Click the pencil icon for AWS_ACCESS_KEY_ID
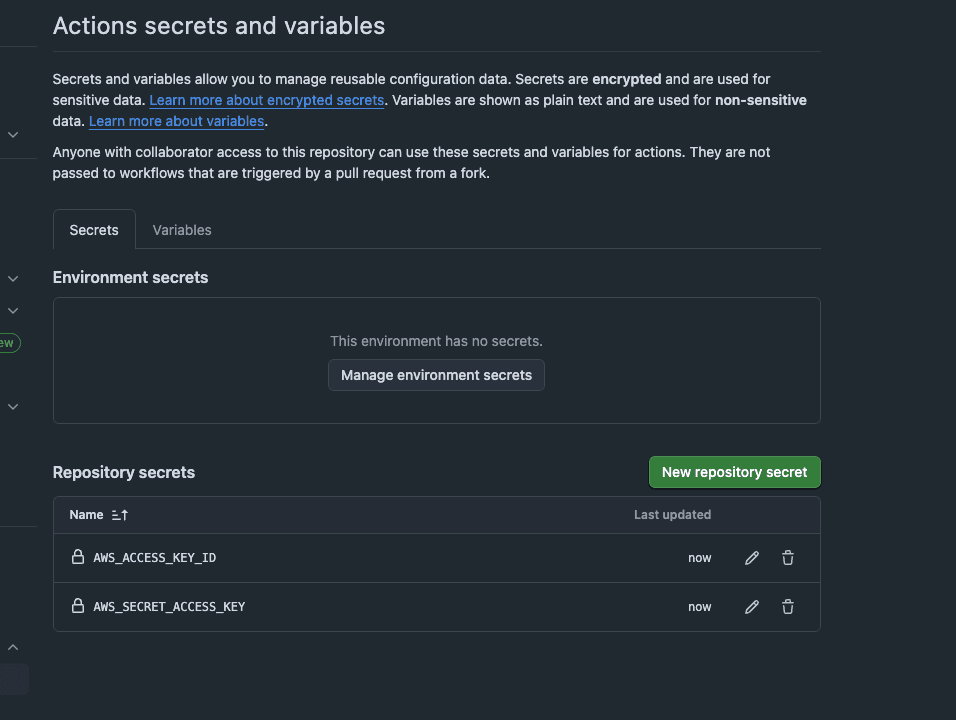The width and height of the screenshot is (956, 720). pyautogui.click(x=752, y=558)
